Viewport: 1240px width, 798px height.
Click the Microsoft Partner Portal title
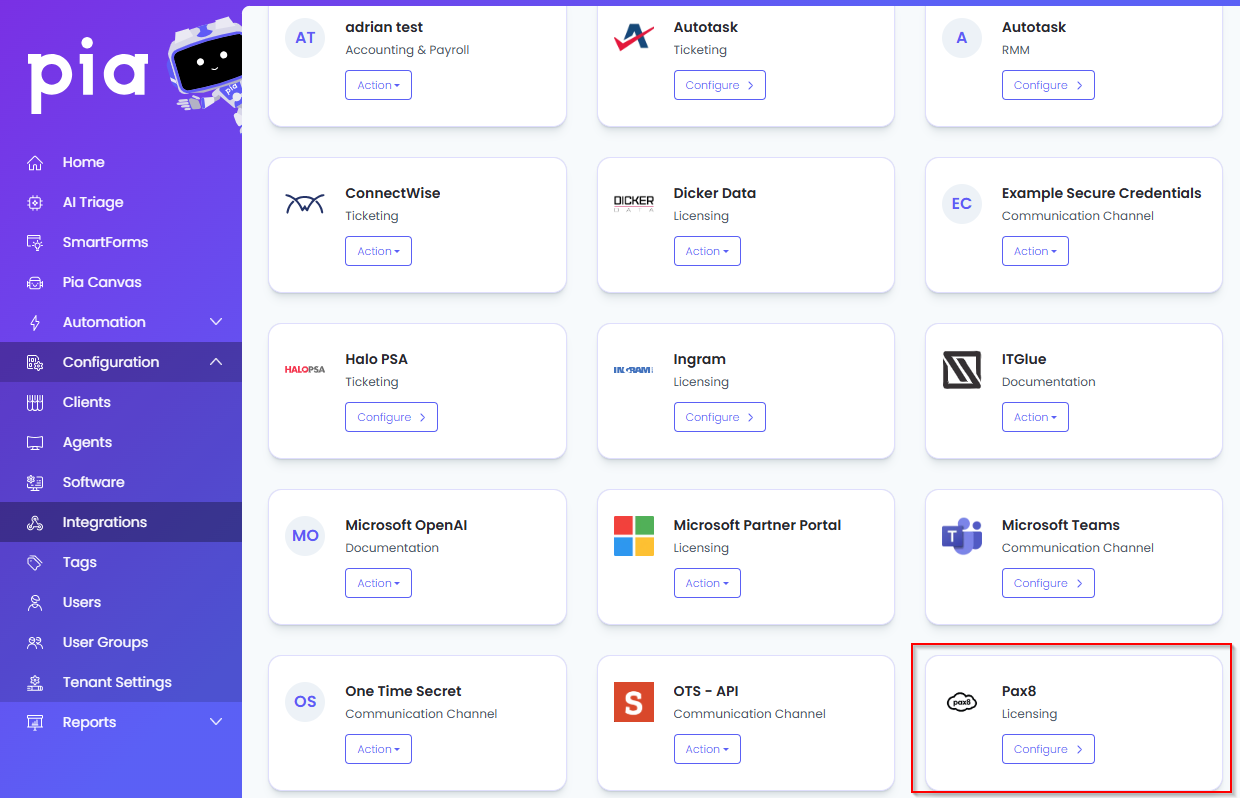757,525
